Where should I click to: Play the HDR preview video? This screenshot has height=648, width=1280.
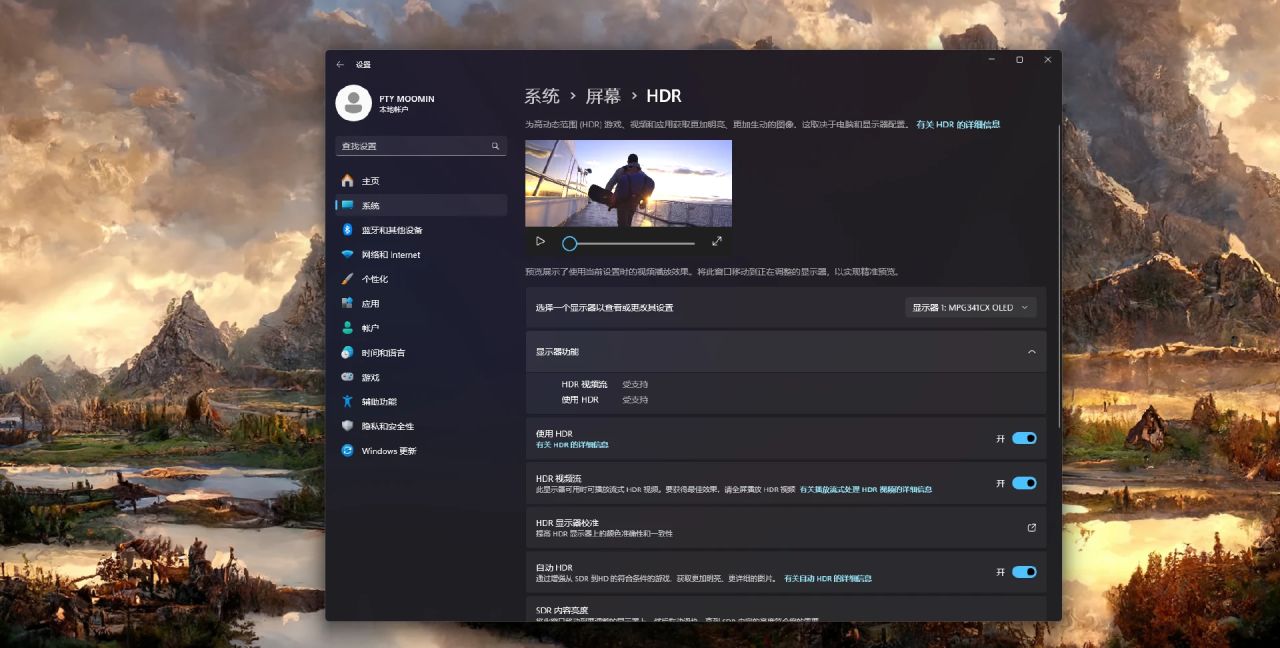point(540,241)
